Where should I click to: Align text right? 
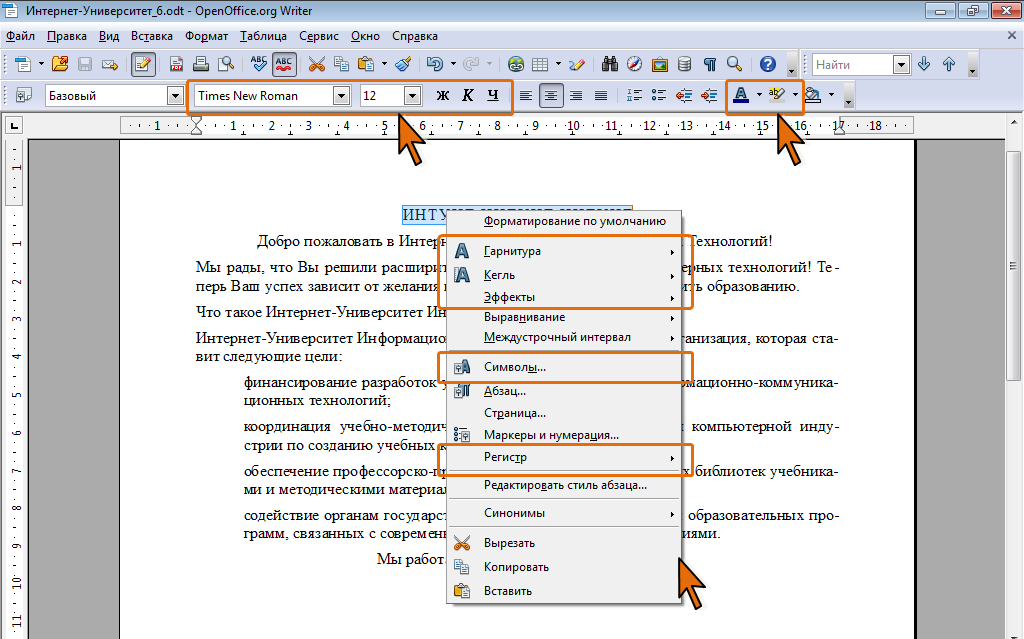coord(575,96)
